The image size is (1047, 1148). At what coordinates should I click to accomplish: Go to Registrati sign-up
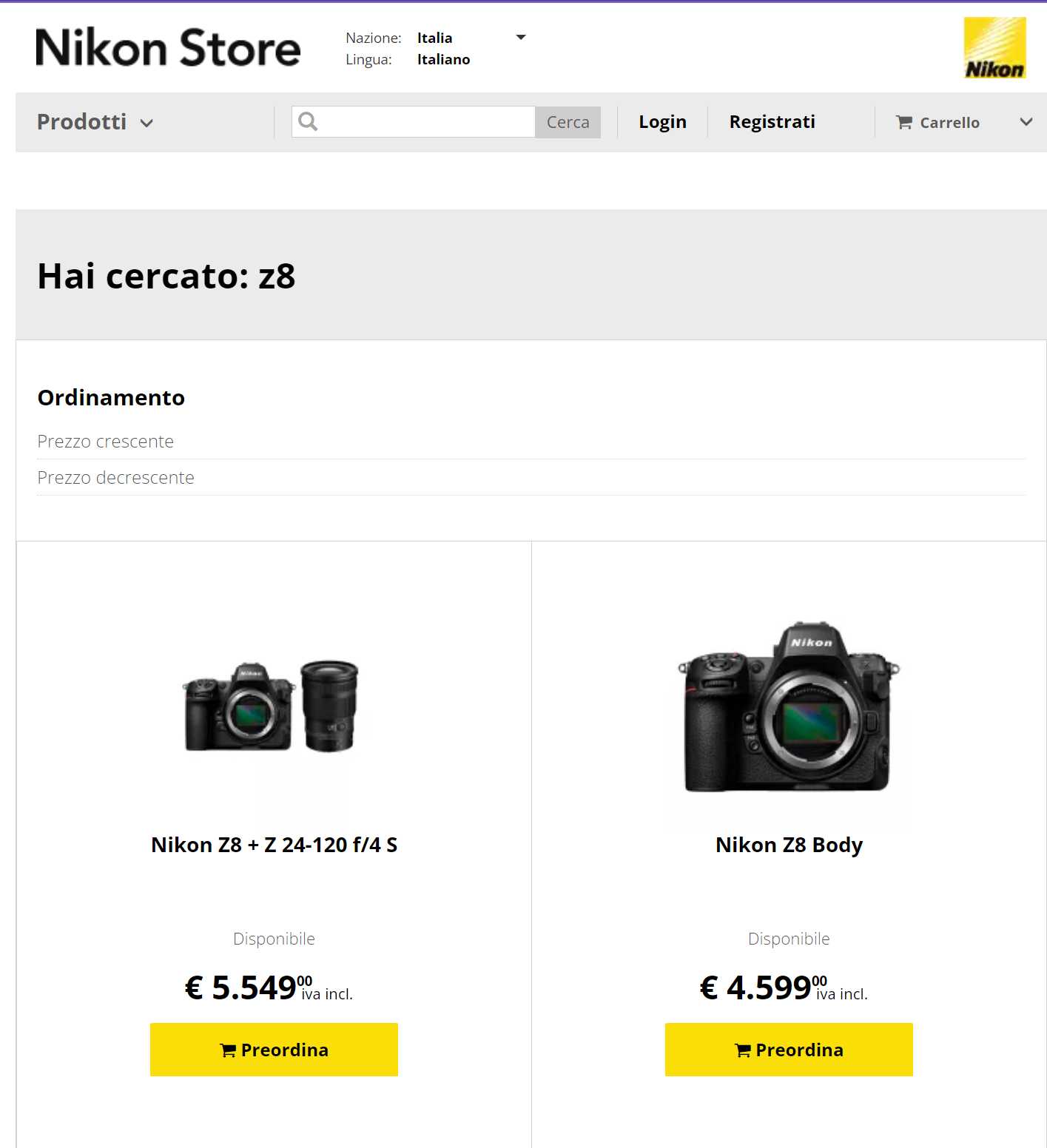click(x=772, y=122)
